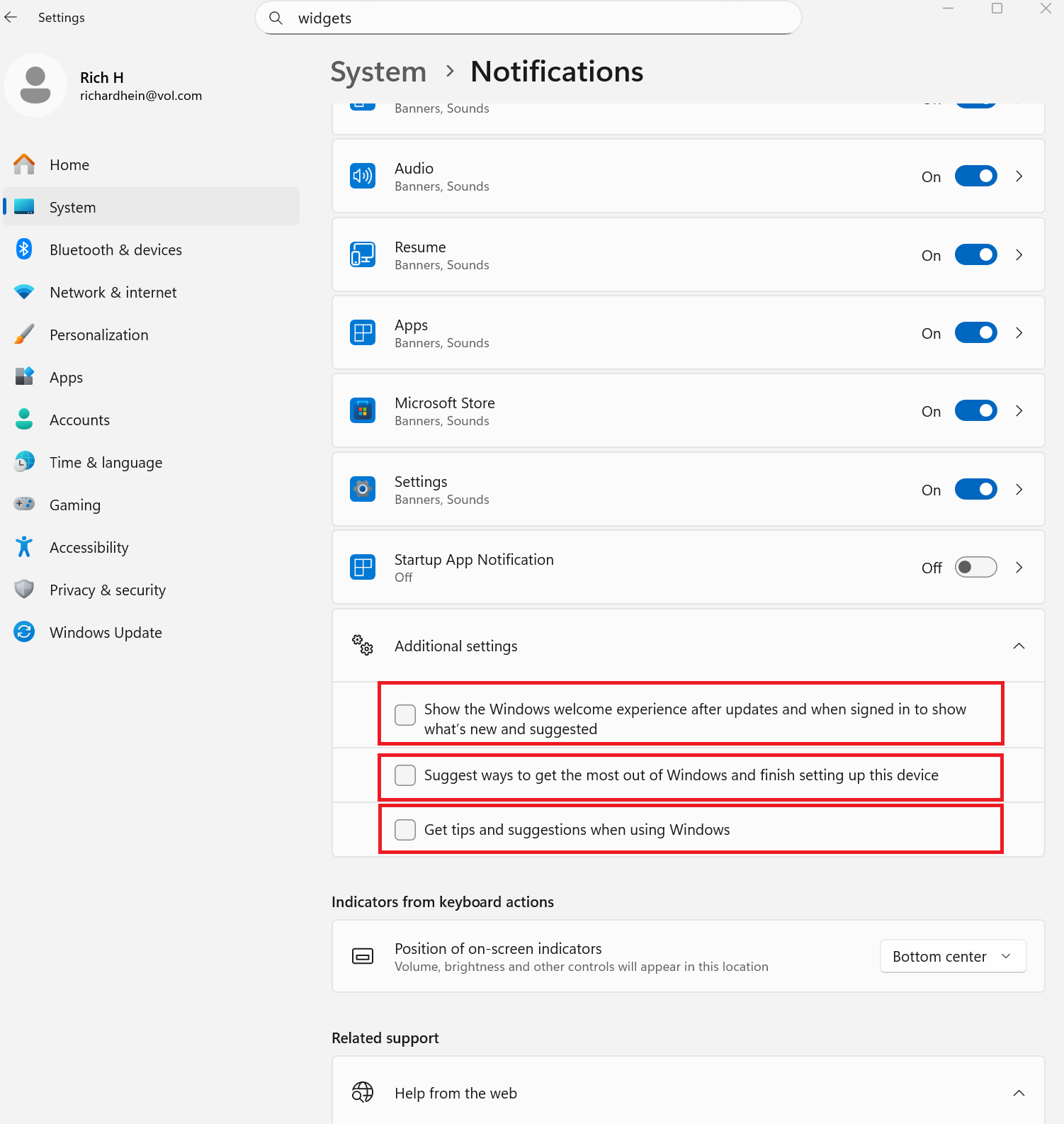The width and height of the screenshot is (1064, 1124).
Task: Open Time & language settings label
Action: (106, 462)
